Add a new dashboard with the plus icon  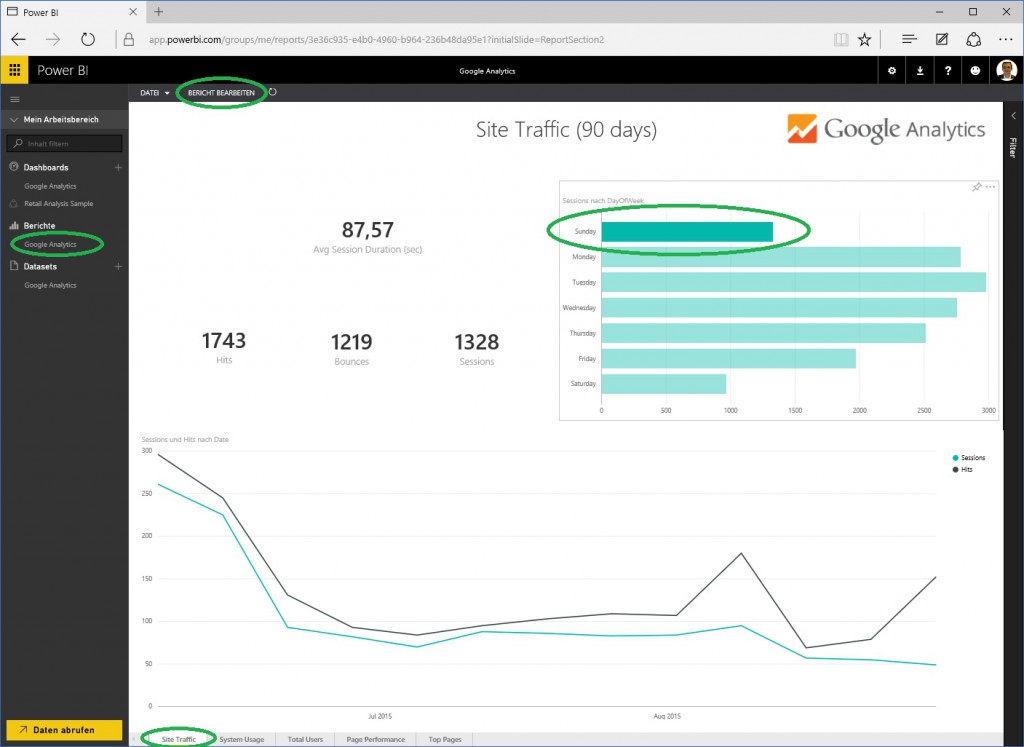[118, 167]
